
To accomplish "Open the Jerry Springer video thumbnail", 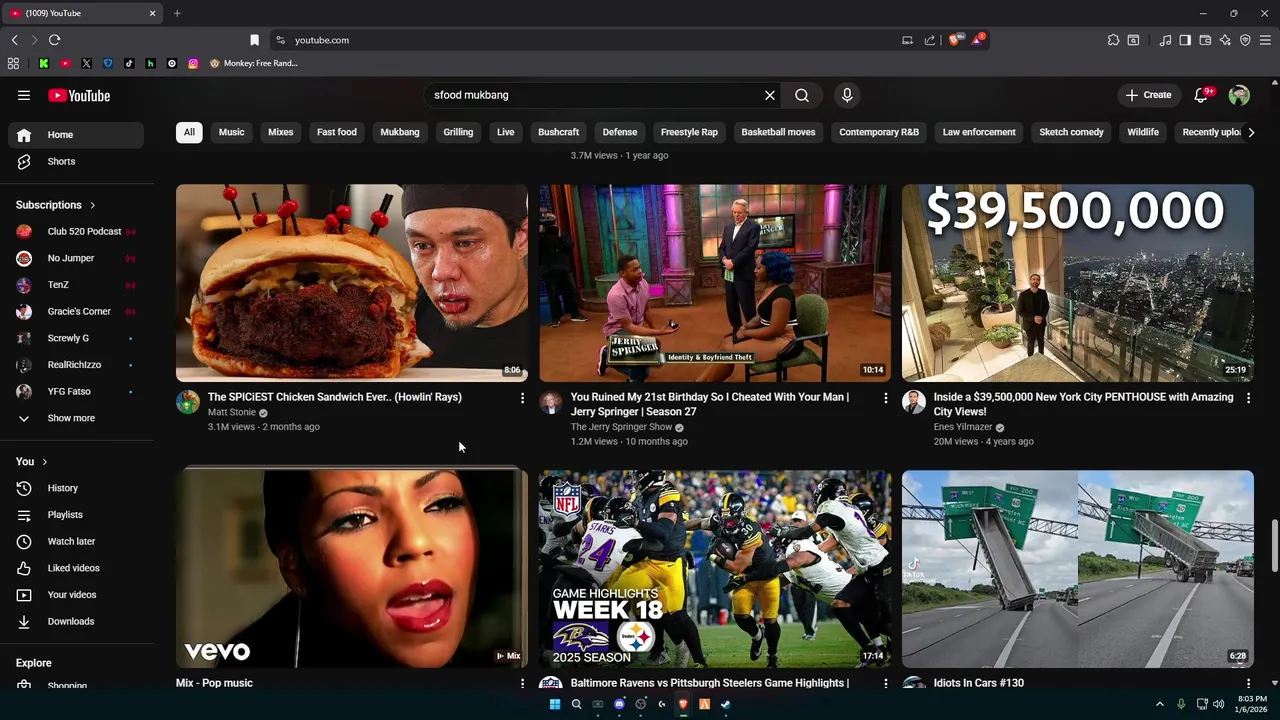I will point(715,283).
